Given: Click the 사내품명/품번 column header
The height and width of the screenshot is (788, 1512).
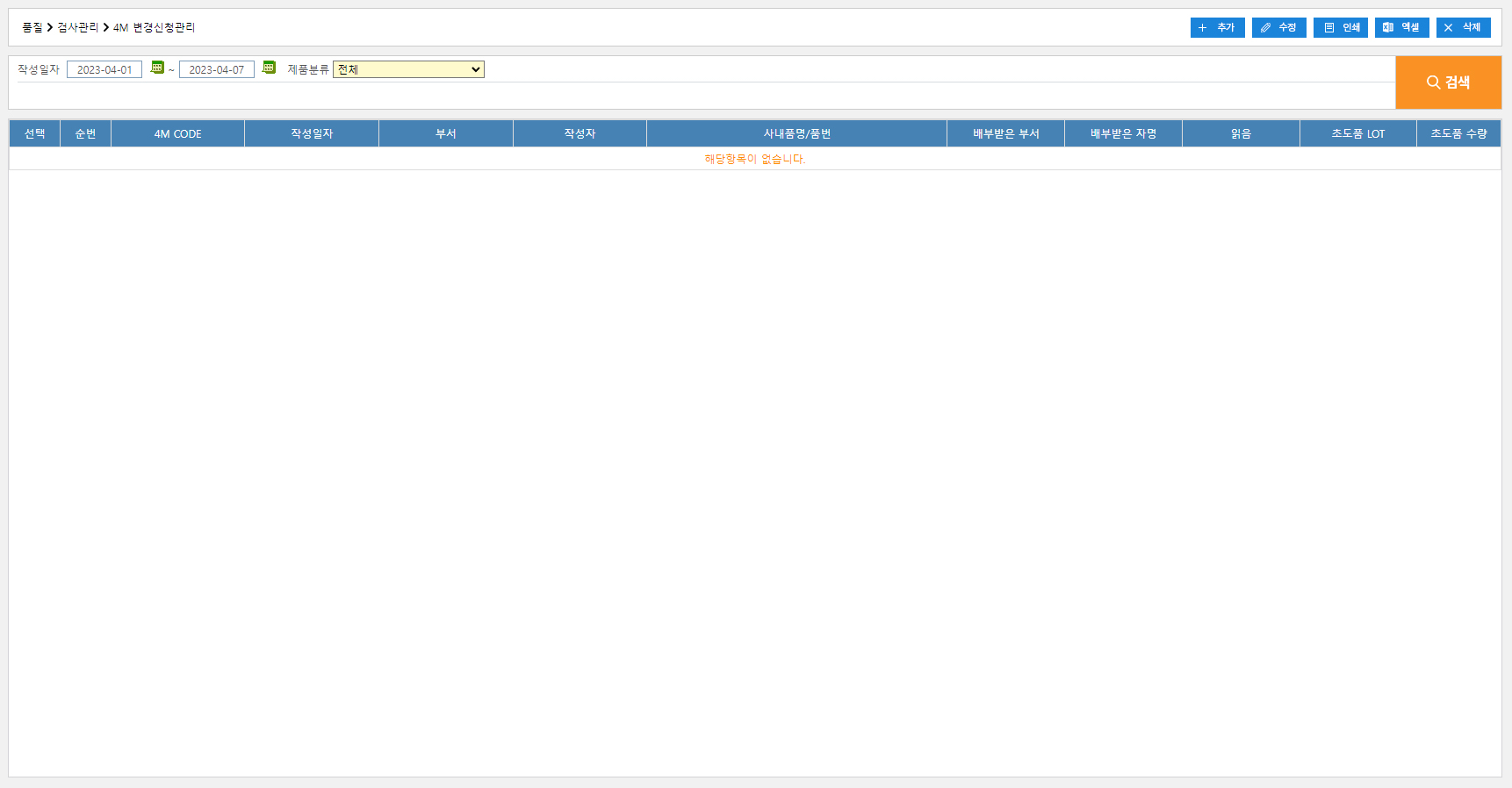Looking at the screenshot, I should [796, 133].
